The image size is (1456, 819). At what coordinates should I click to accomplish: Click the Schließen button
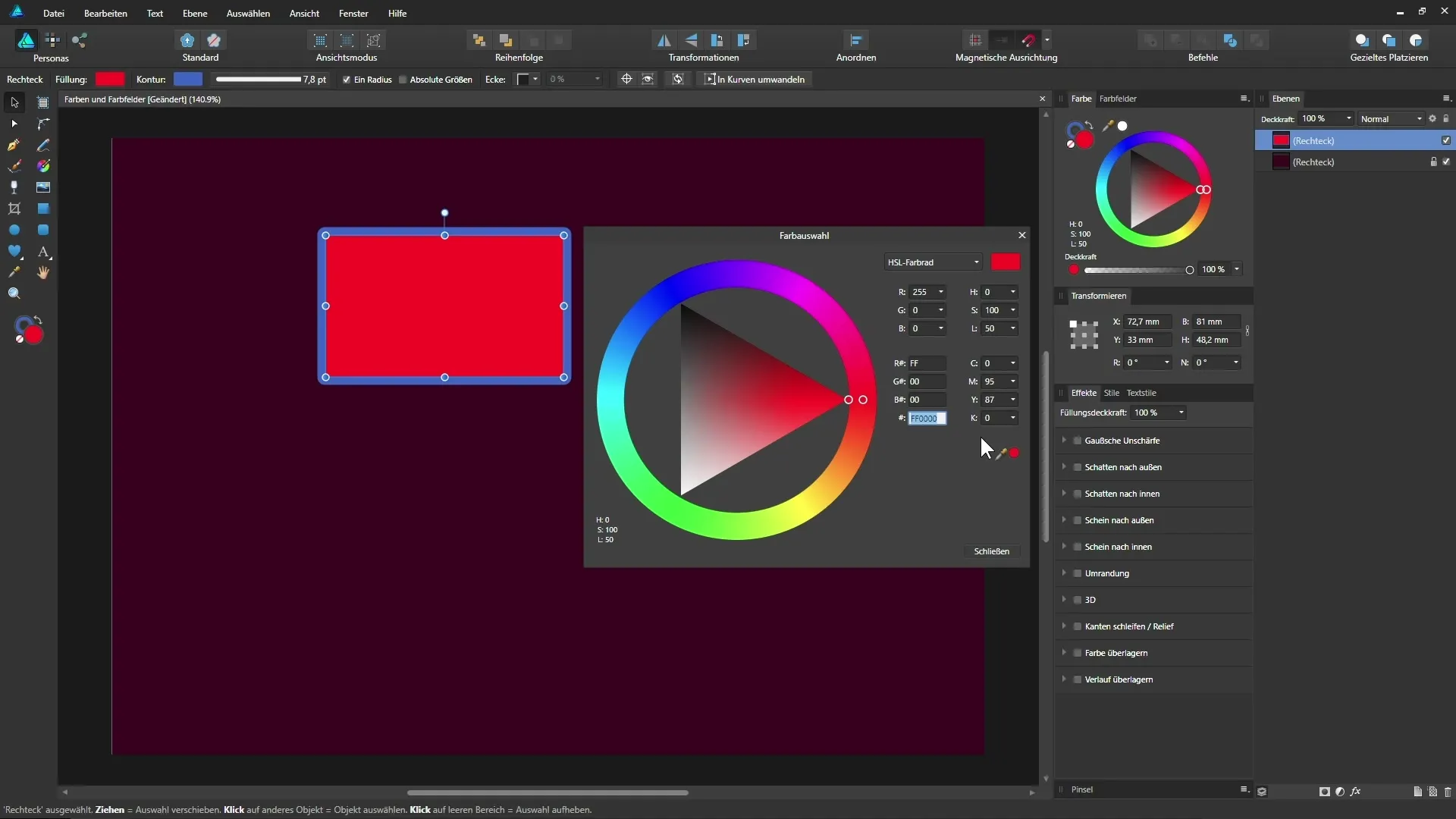(x=991, y=551)
